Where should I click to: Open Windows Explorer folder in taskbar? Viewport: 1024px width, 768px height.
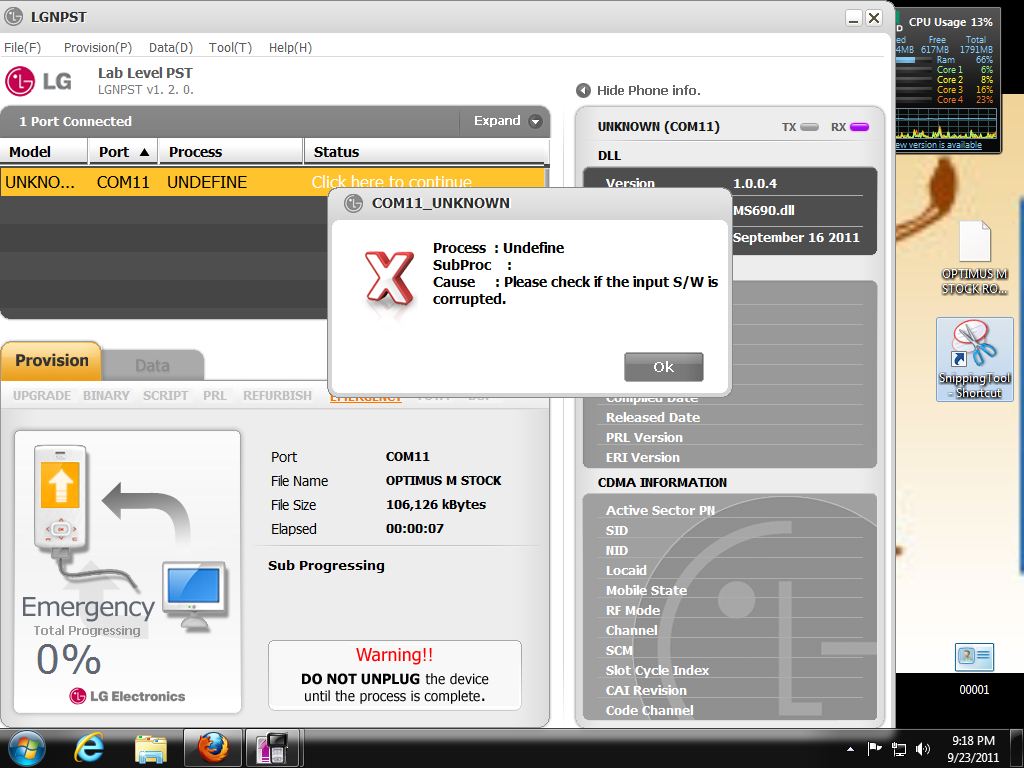[151, 748]
